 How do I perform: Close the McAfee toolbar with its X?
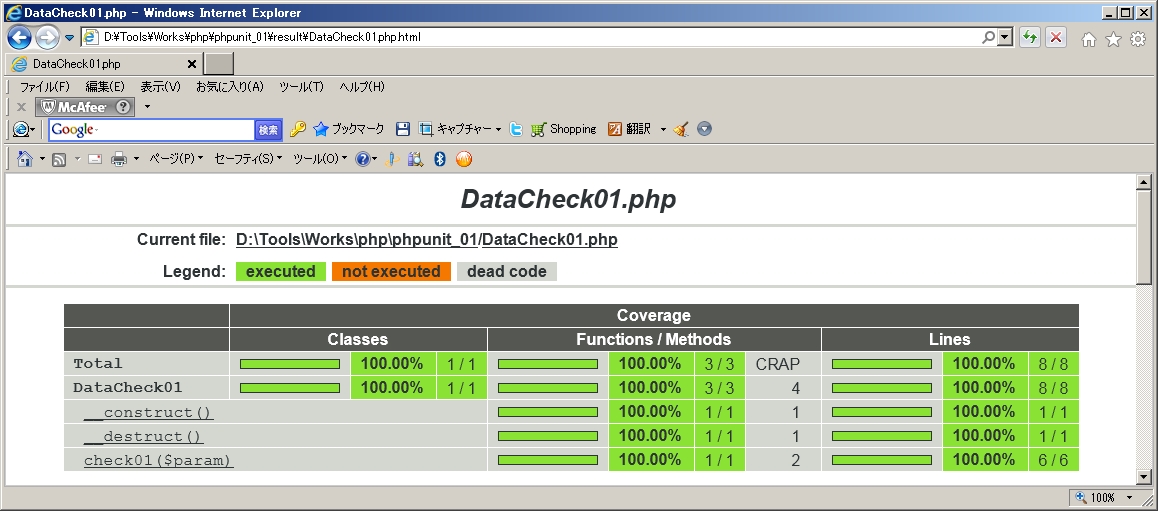(x=21, y=107)
